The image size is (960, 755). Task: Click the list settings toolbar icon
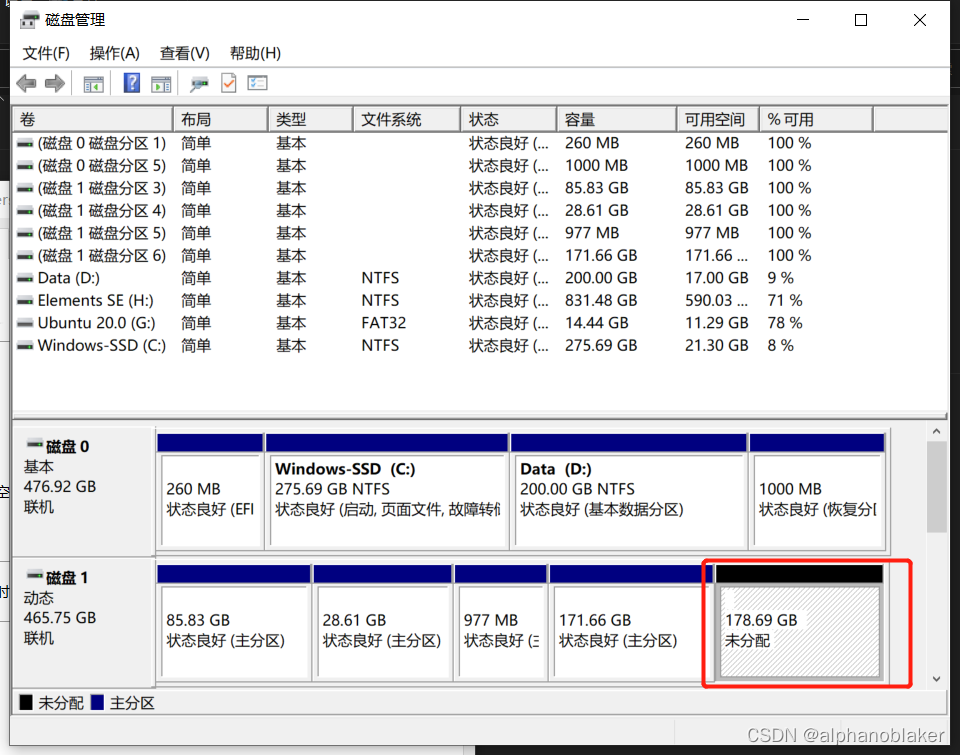[x=258, y=83]
